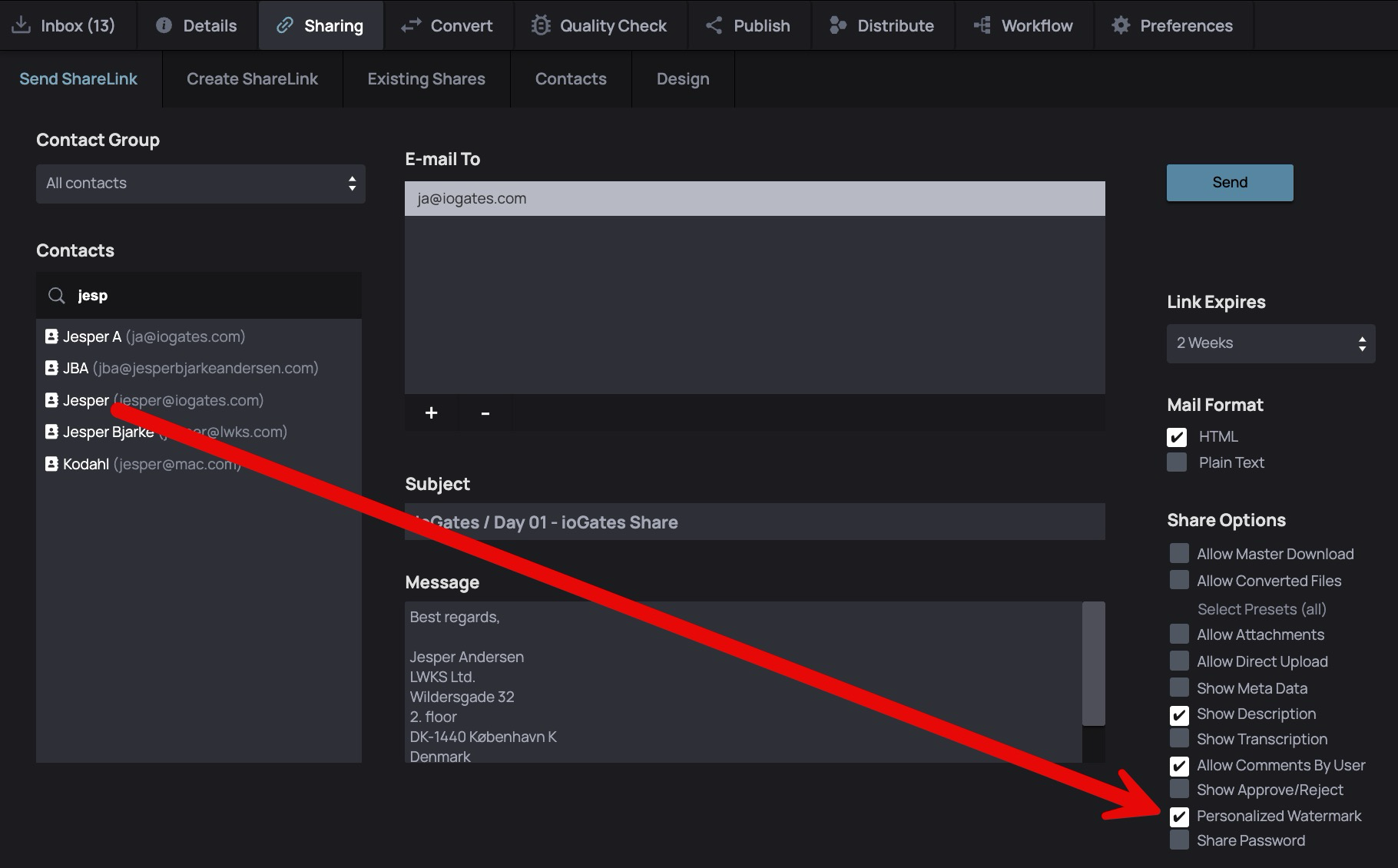Viewport: 1398px width, 868px height.
Task: Expand the Link Expires dropdown
Action: pyautogui.click(x=1270, y=343)
